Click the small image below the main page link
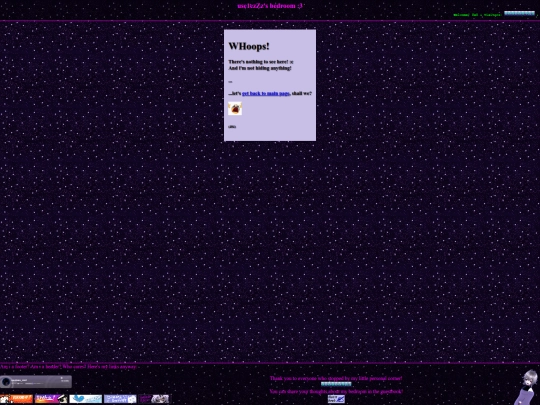 pos(235,108)
